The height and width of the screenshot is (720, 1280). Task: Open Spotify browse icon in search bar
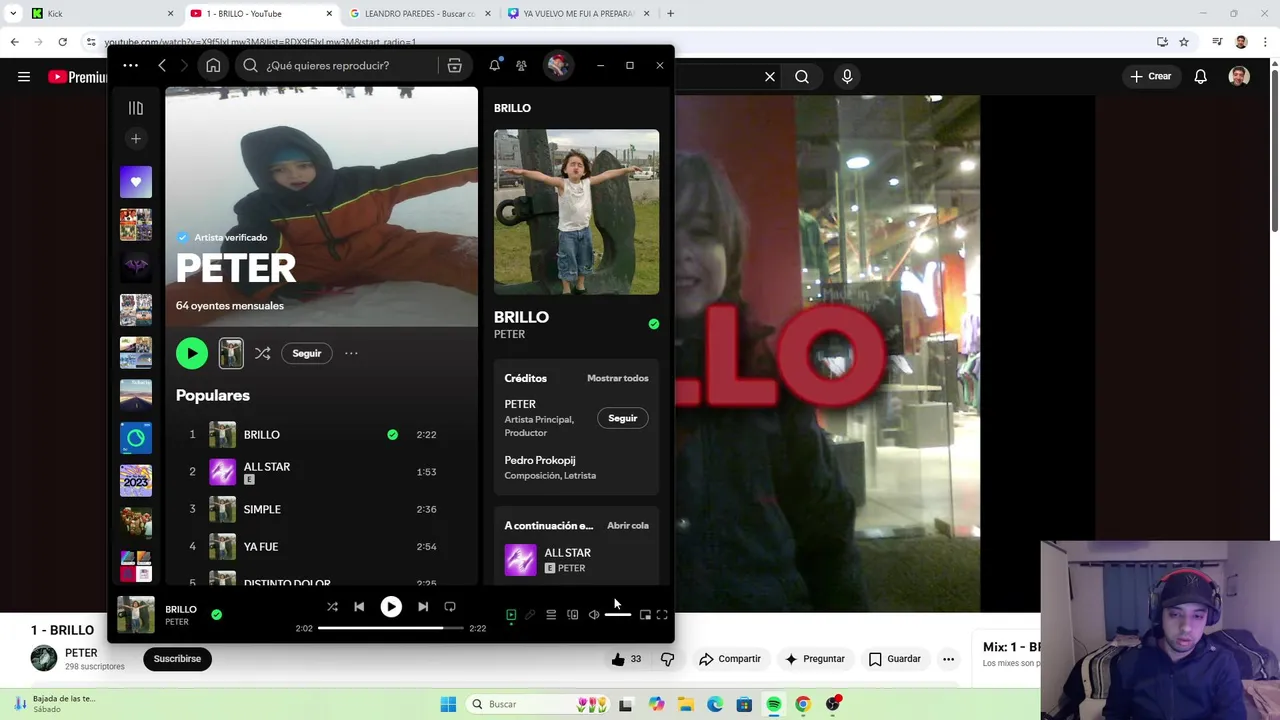pos(454,65)
